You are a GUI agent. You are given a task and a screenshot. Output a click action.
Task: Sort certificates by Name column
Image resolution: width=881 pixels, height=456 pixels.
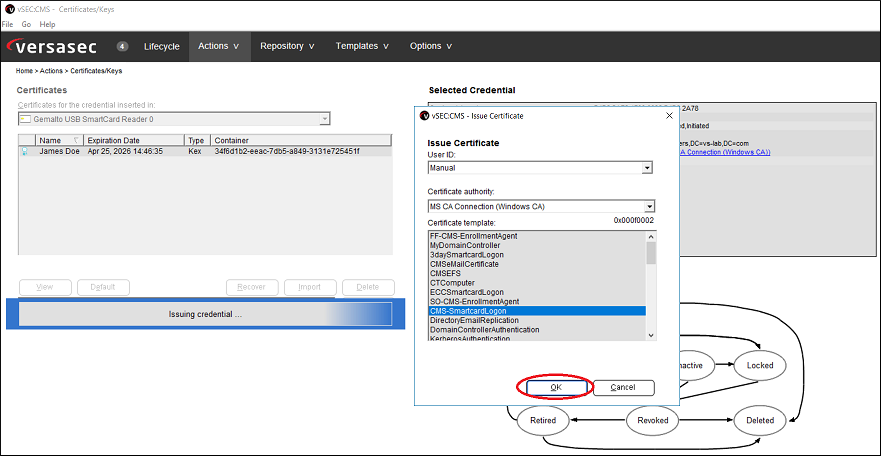point(59,140)
